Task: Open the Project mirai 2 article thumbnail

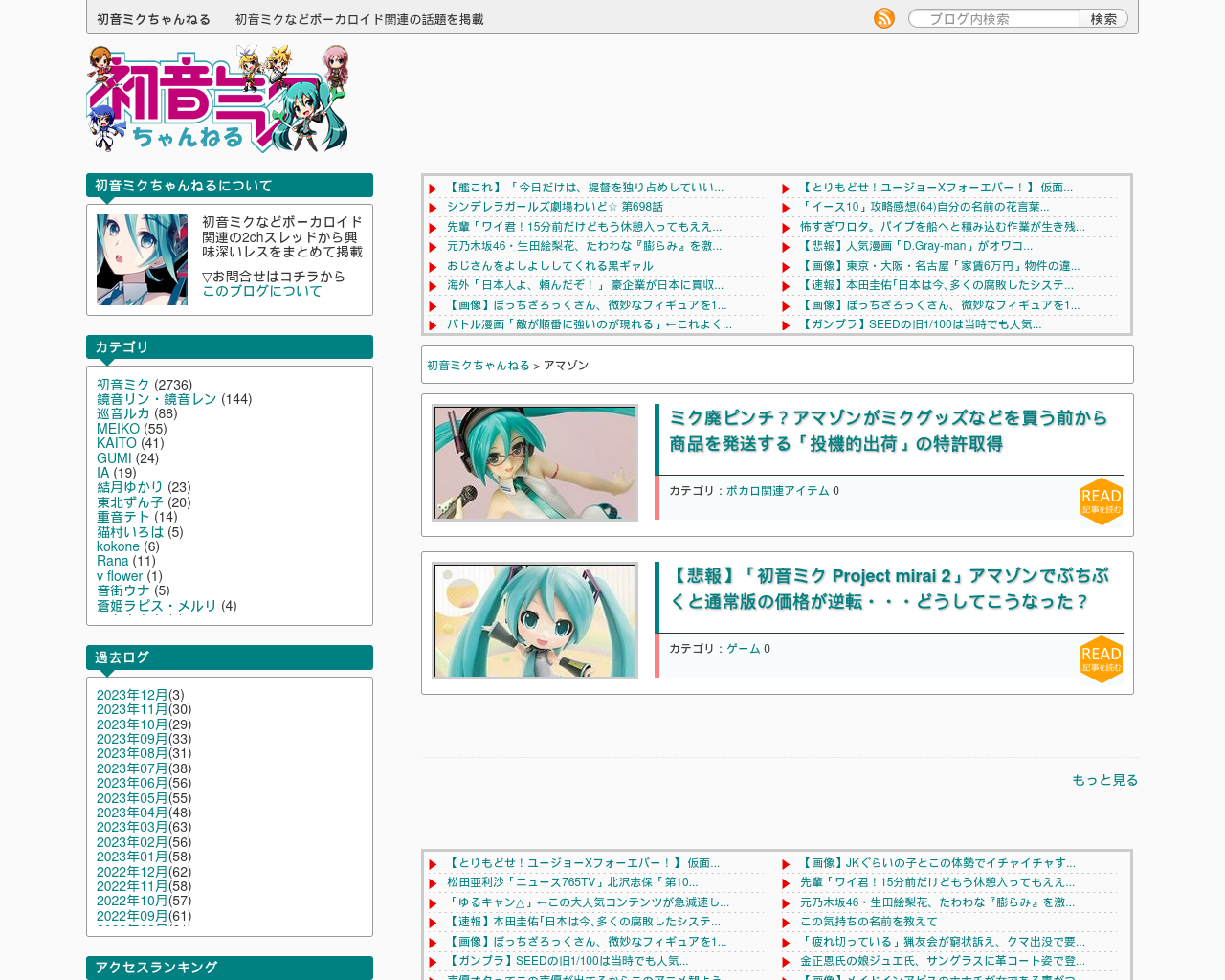Action: pyautogui.click(x=535, y=620)
